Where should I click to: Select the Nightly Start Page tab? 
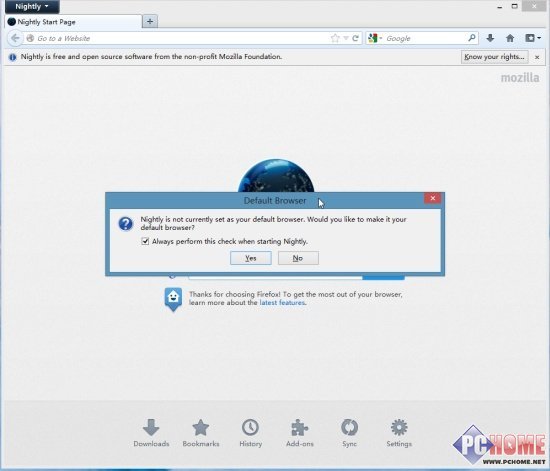point(73,22)
